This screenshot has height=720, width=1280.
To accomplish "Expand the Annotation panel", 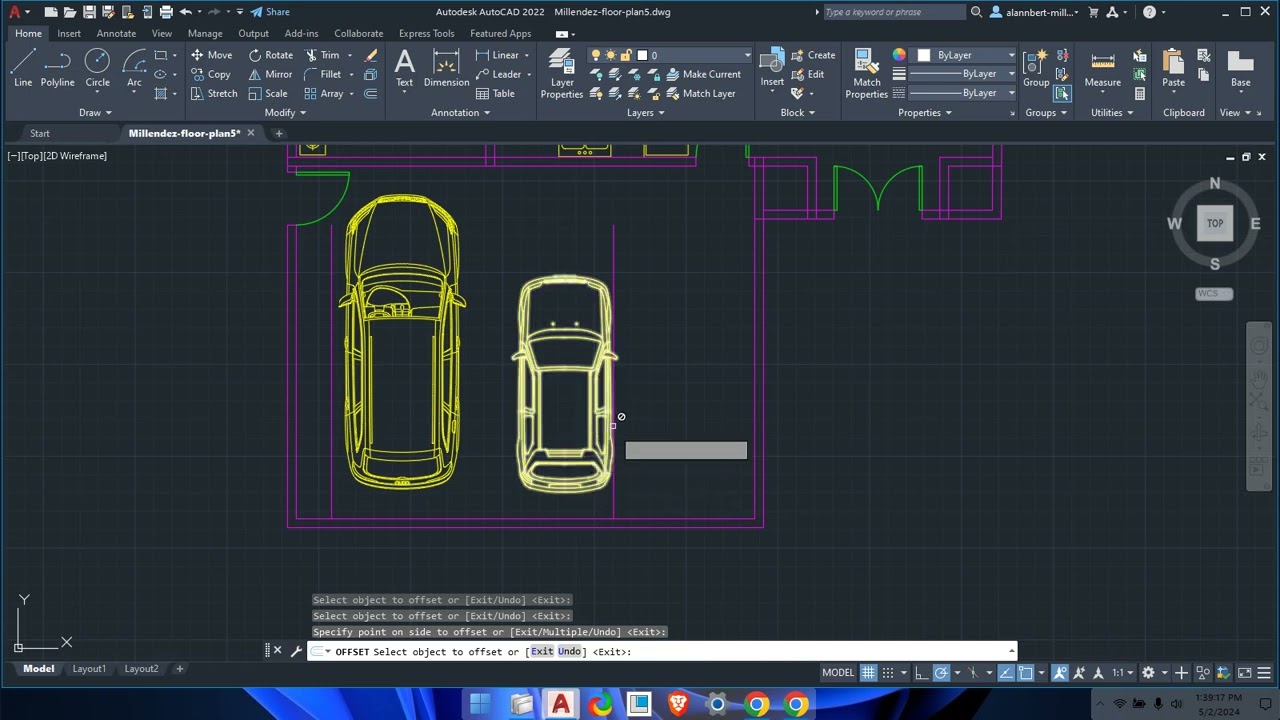I will [460, 112].
